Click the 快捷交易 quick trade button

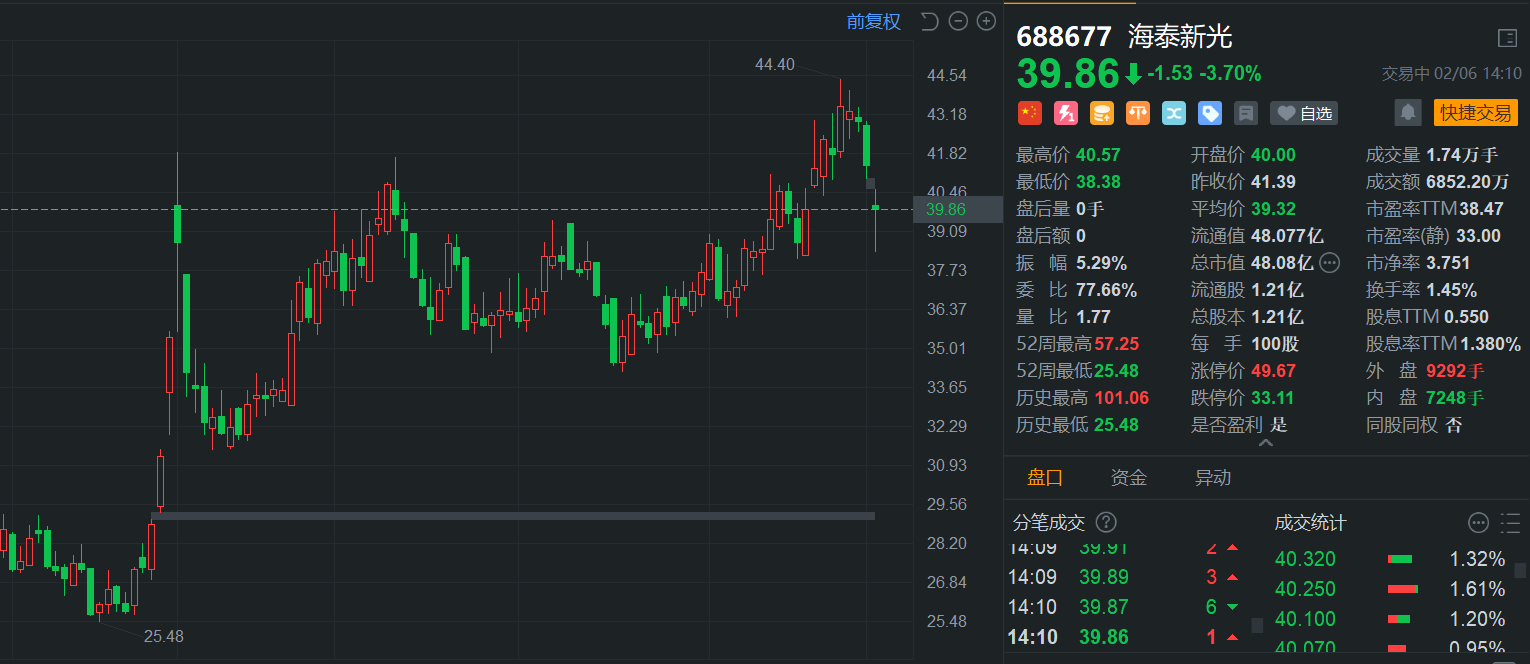click(1475, 112)
